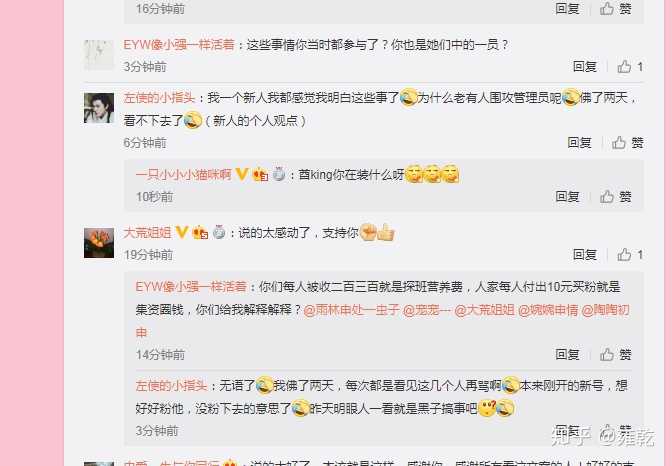
Task: Reply to 大荒姐姐's comment from 19分钟前
Action: 585,255
